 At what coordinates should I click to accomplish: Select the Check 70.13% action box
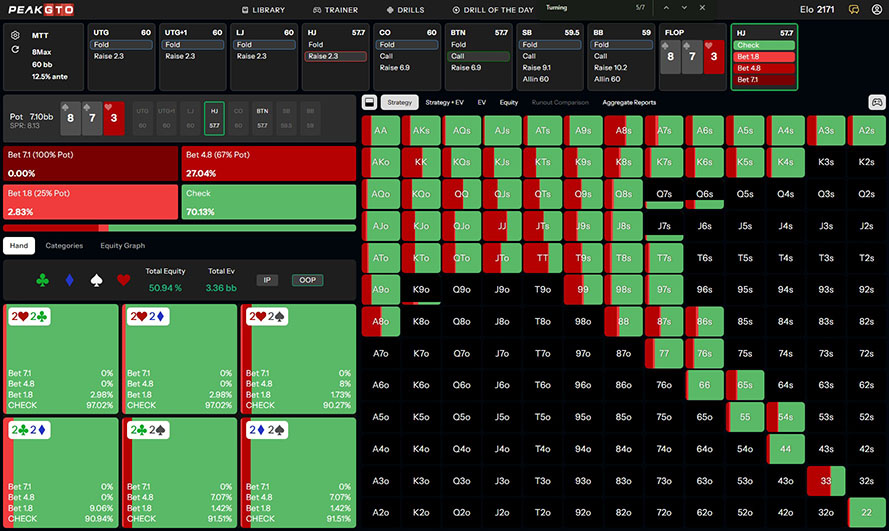tap(269, 201)
